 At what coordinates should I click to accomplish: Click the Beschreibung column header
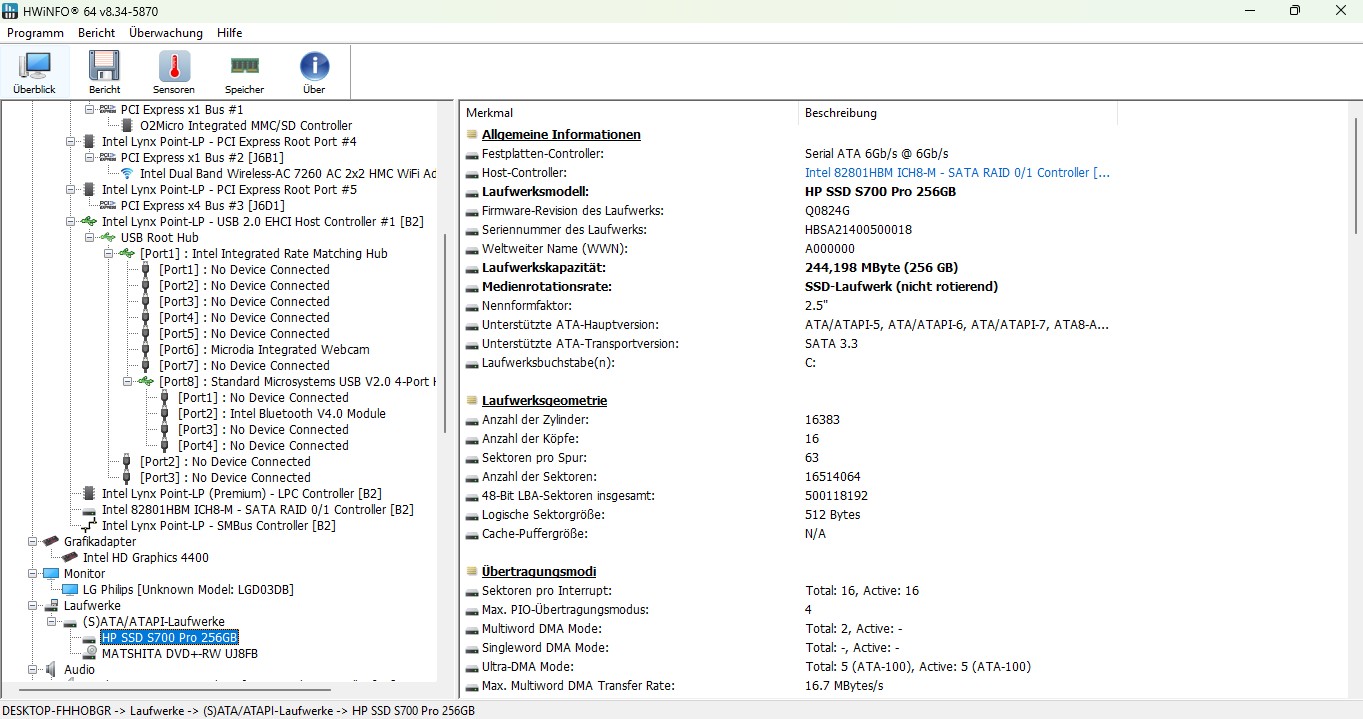(840, 113)
